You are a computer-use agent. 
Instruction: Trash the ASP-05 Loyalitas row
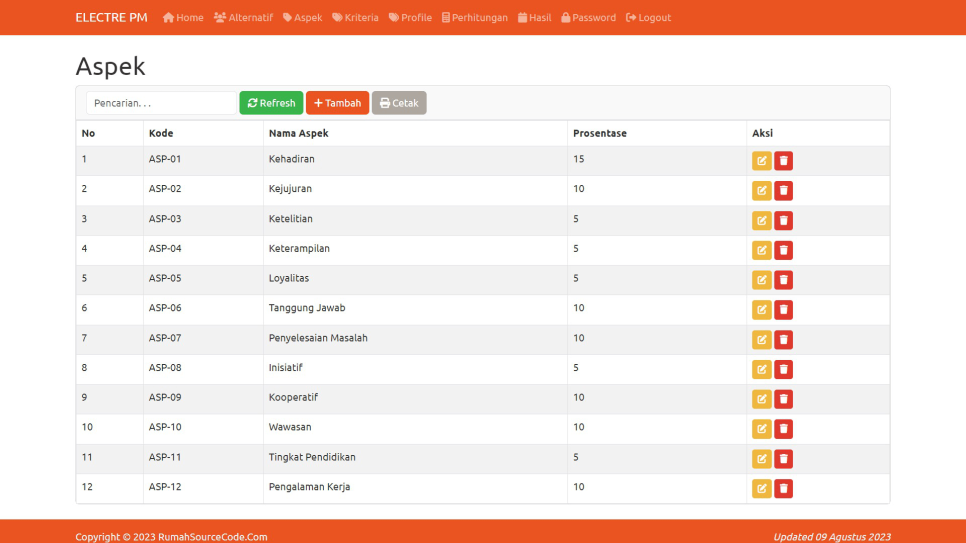click(x=783, y=280)
